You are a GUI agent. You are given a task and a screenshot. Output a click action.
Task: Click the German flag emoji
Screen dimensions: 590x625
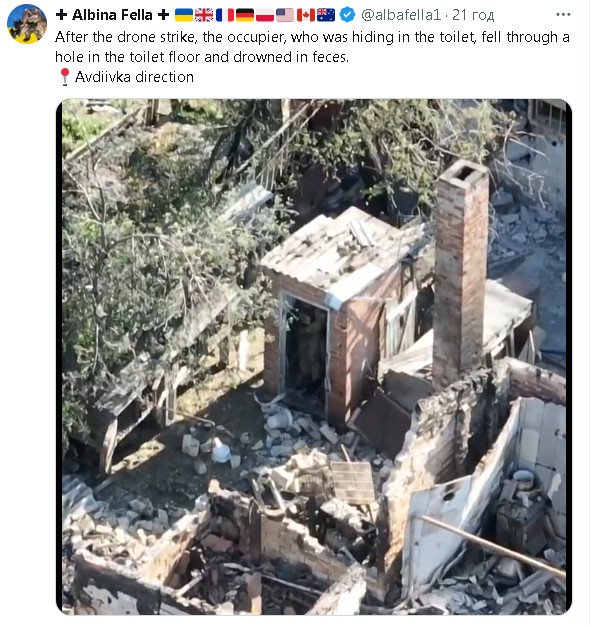coord(245,15)
